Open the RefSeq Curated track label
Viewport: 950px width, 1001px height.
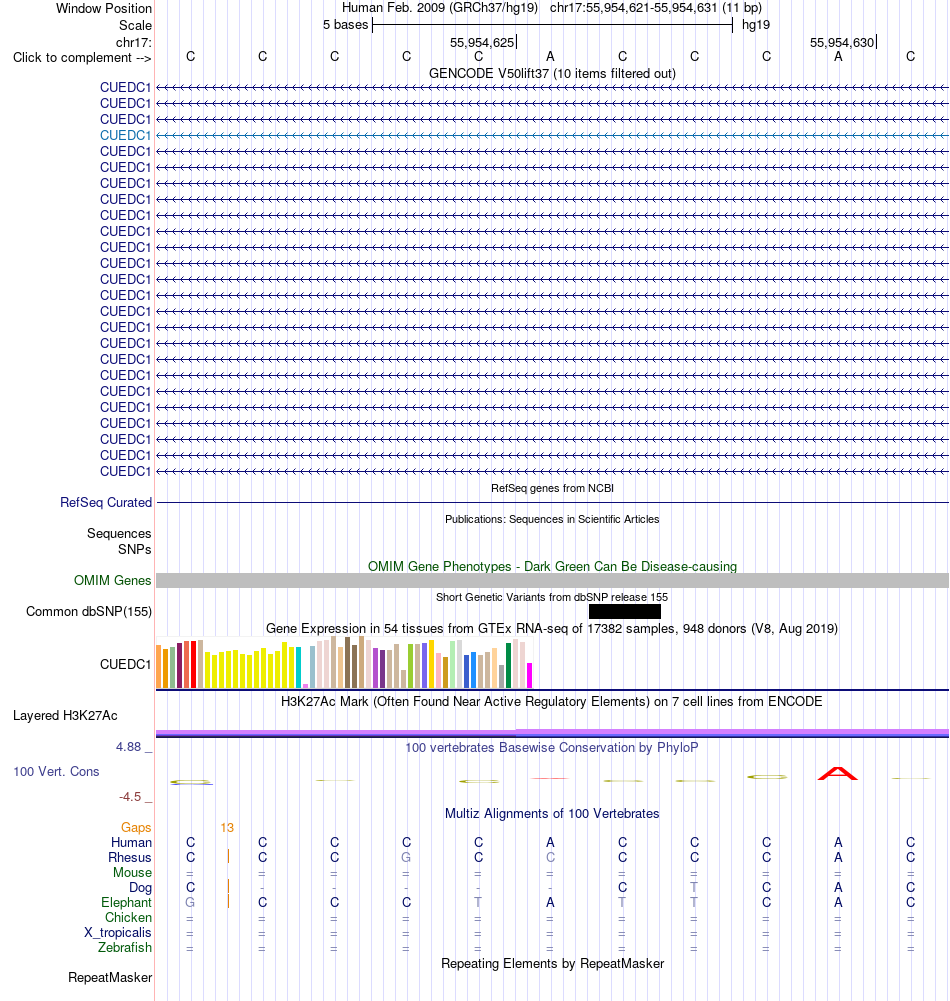tap(106, 502)
